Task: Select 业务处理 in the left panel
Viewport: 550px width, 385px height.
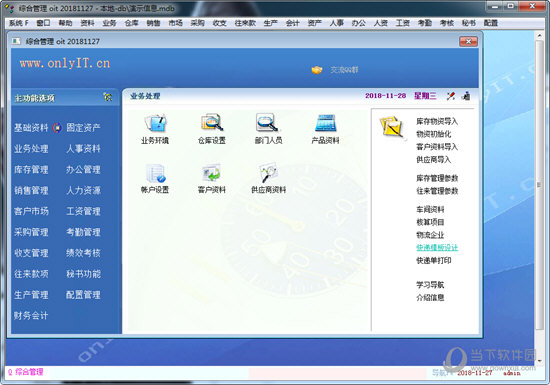Action: coord(31,149)
